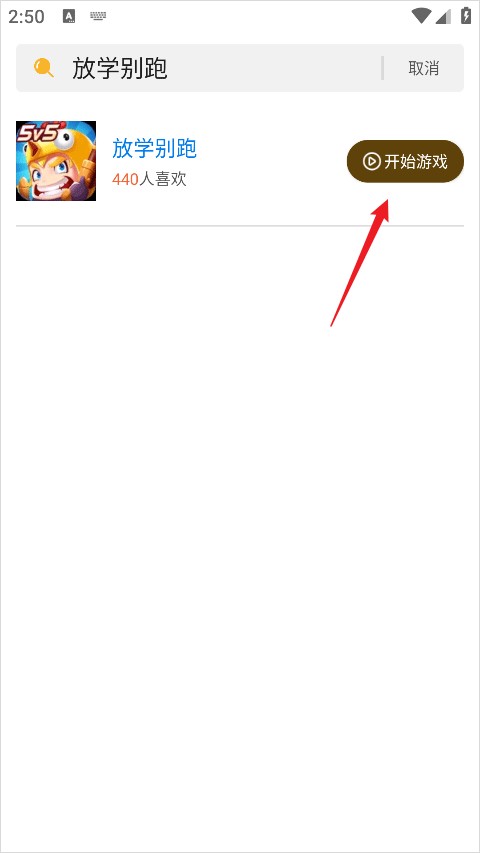Image resolution: width=480 pixels, height=853 pixels.
Task: Tap the 开始游戏 label text in the button
Action: (416, 162)
